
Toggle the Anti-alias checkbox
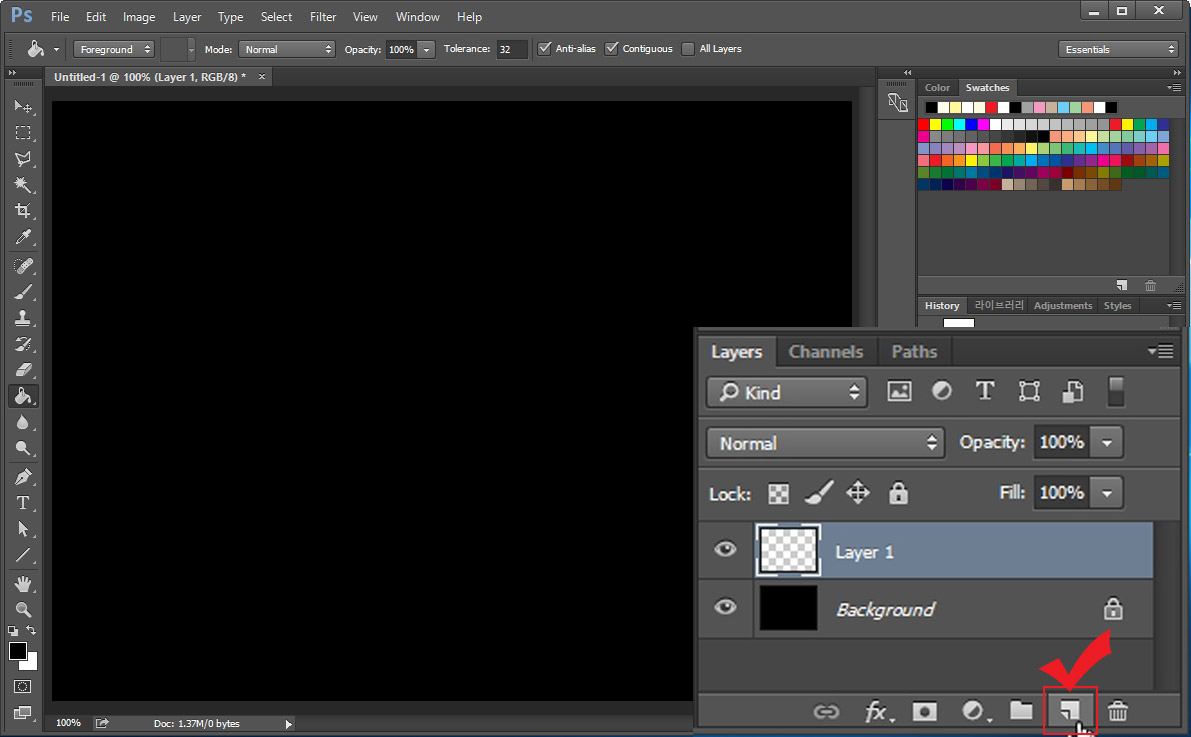coord(544,49)
